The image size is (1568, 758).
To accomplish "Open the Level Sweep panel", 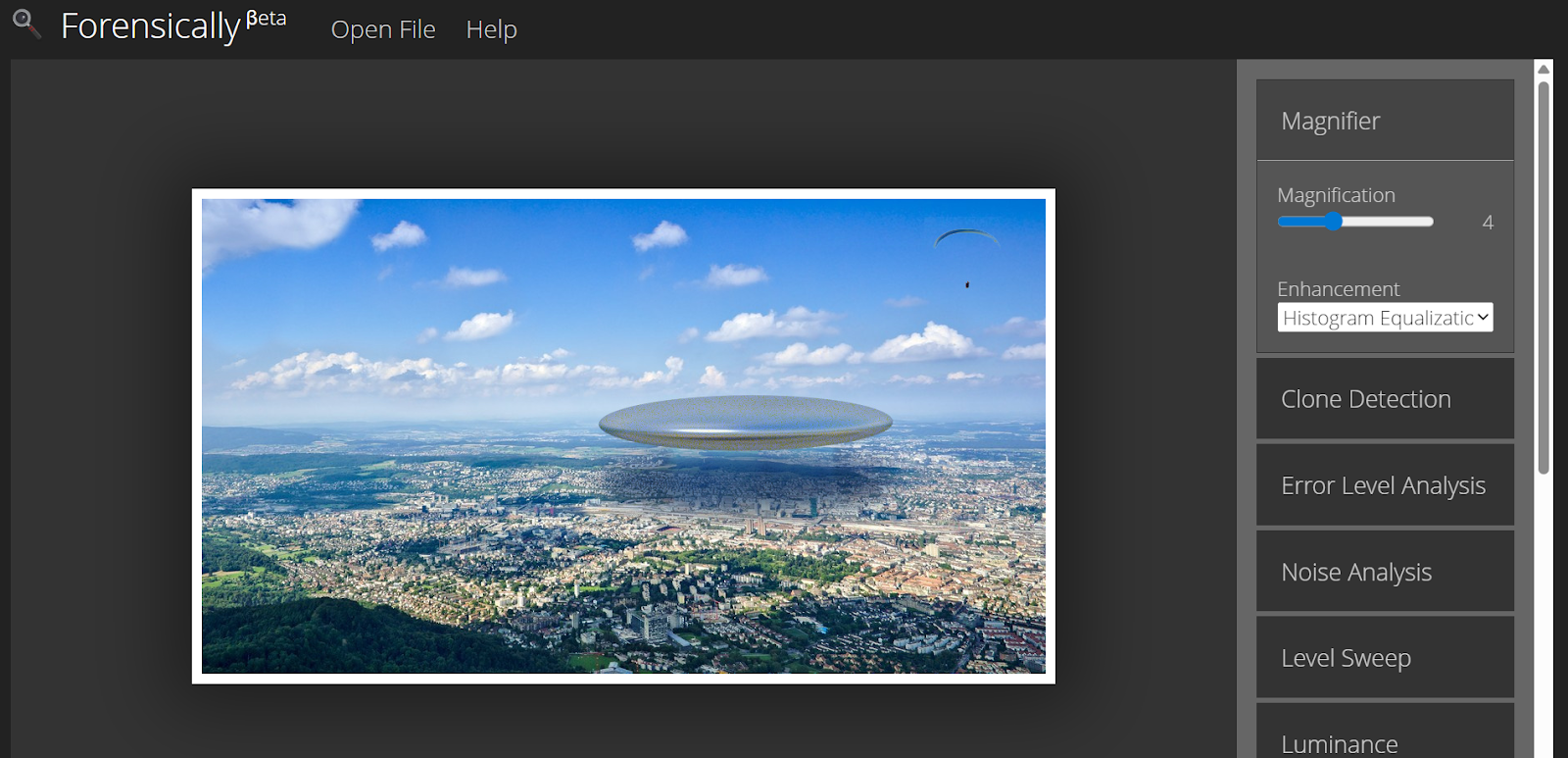I will (x=1384, y=658).
